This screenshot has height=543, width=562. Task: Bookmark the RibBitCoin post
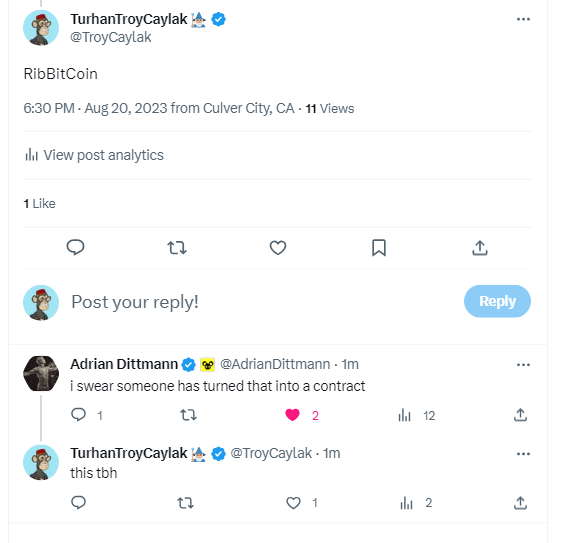click(379, 248)
